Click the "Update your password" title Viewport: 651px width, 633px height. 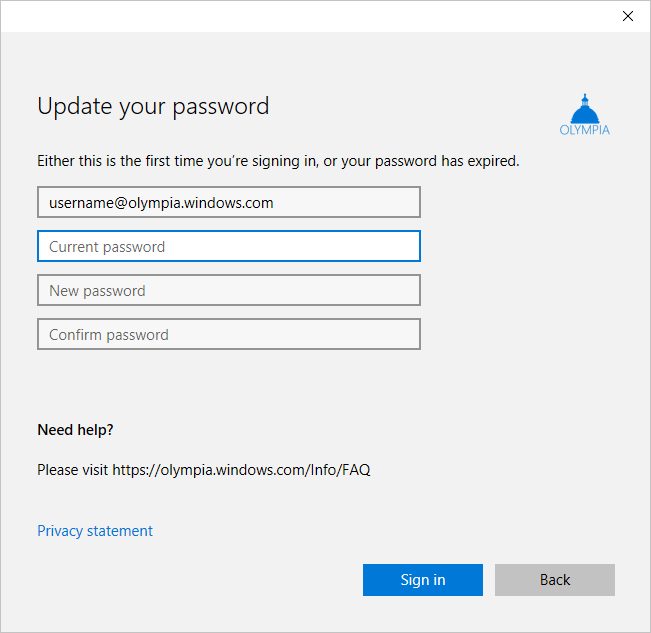153,106
